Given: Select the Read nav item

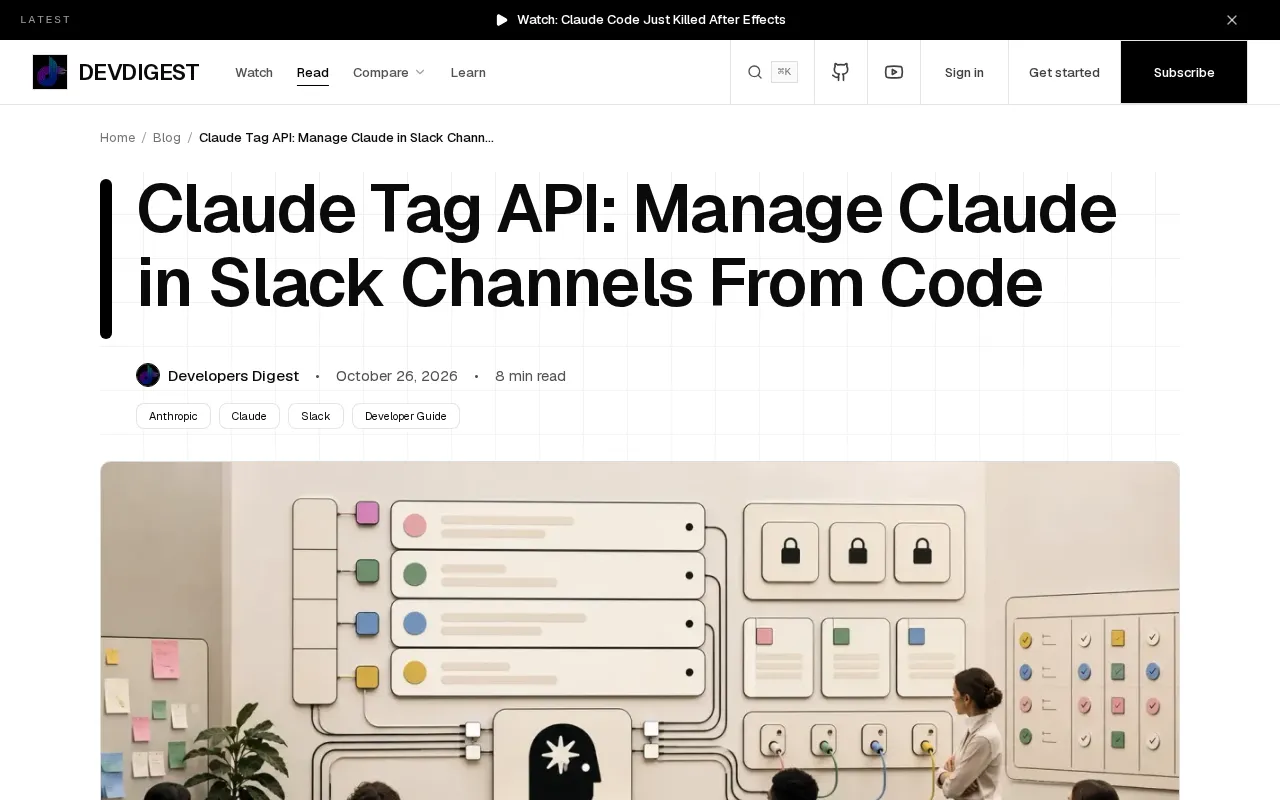Looking at the screenshot, I should (313, 72).
